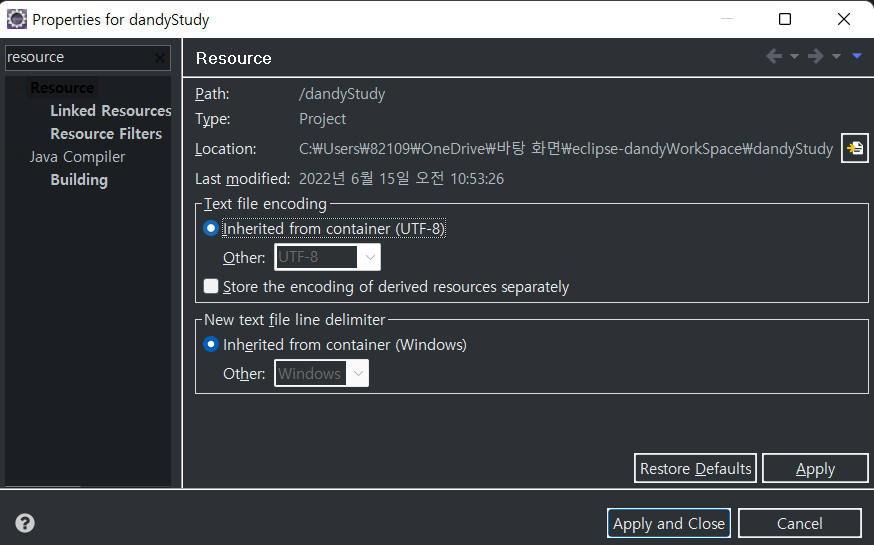The width and height of the screenshot is (874, 545).
Task: Click the Show In System Explorer icon
Action: 854,148
